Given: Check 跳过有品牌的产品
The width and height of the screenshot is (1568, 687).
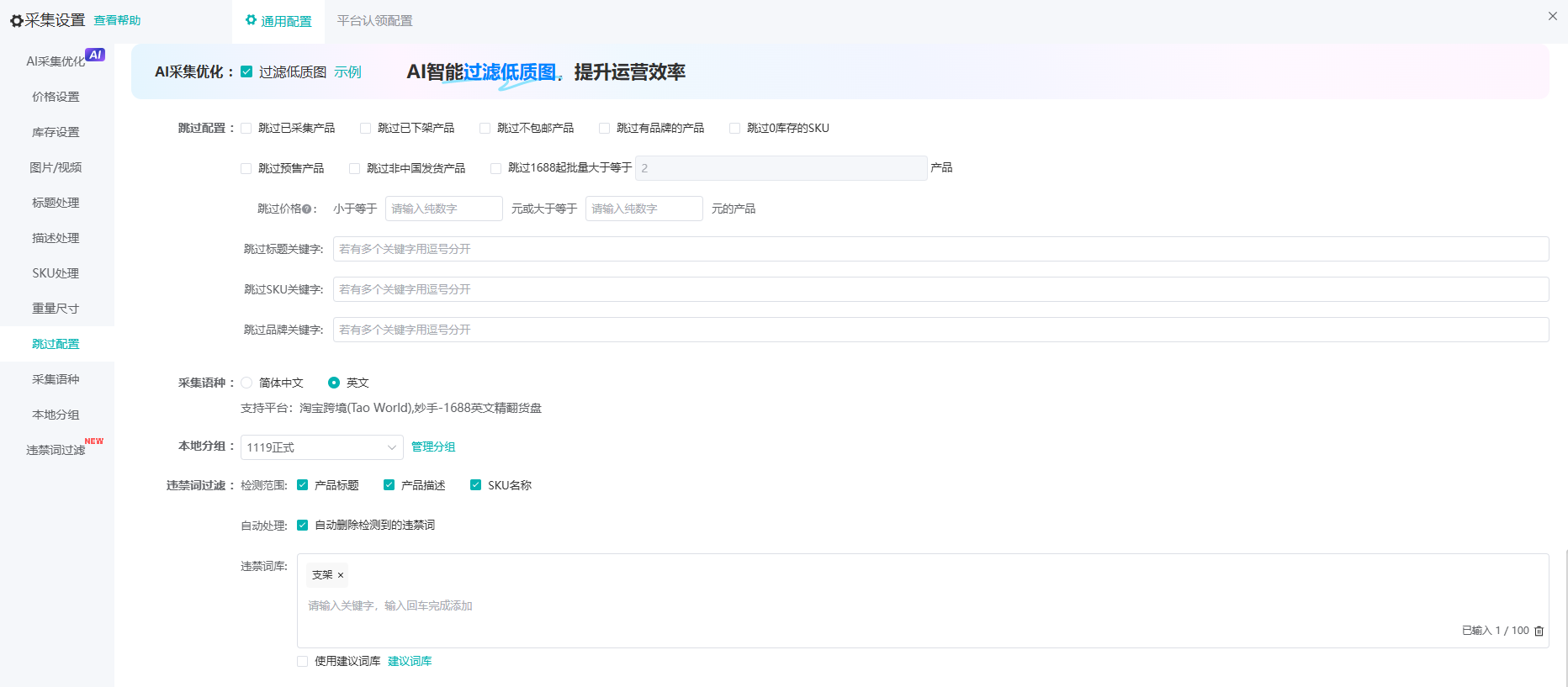Looking at the screenshot, I should tap(605, 129).
